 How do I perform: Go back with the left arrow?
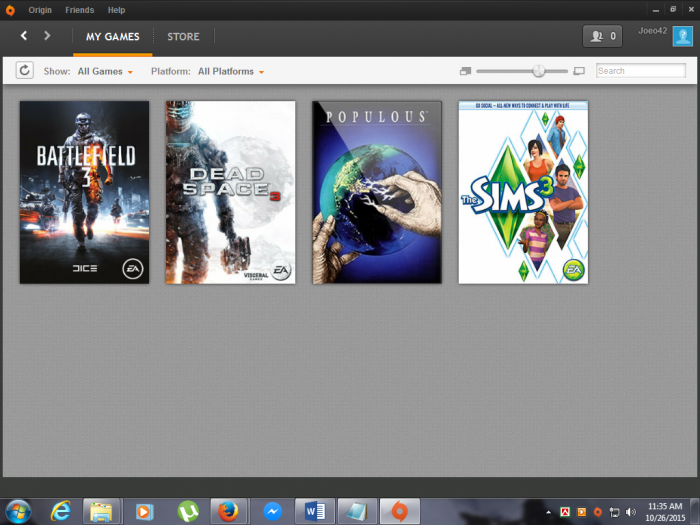pos(24,36)
